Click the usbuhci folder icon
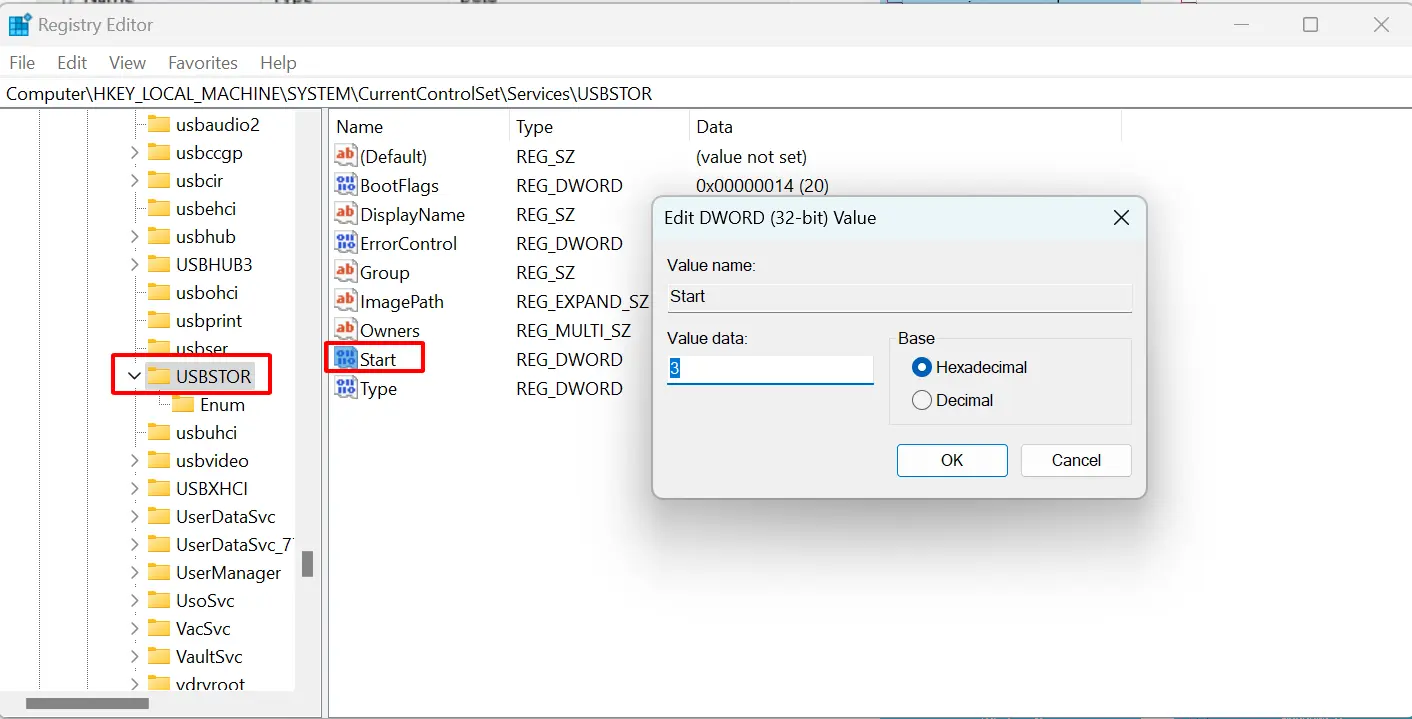 click(x=159, y=432)
